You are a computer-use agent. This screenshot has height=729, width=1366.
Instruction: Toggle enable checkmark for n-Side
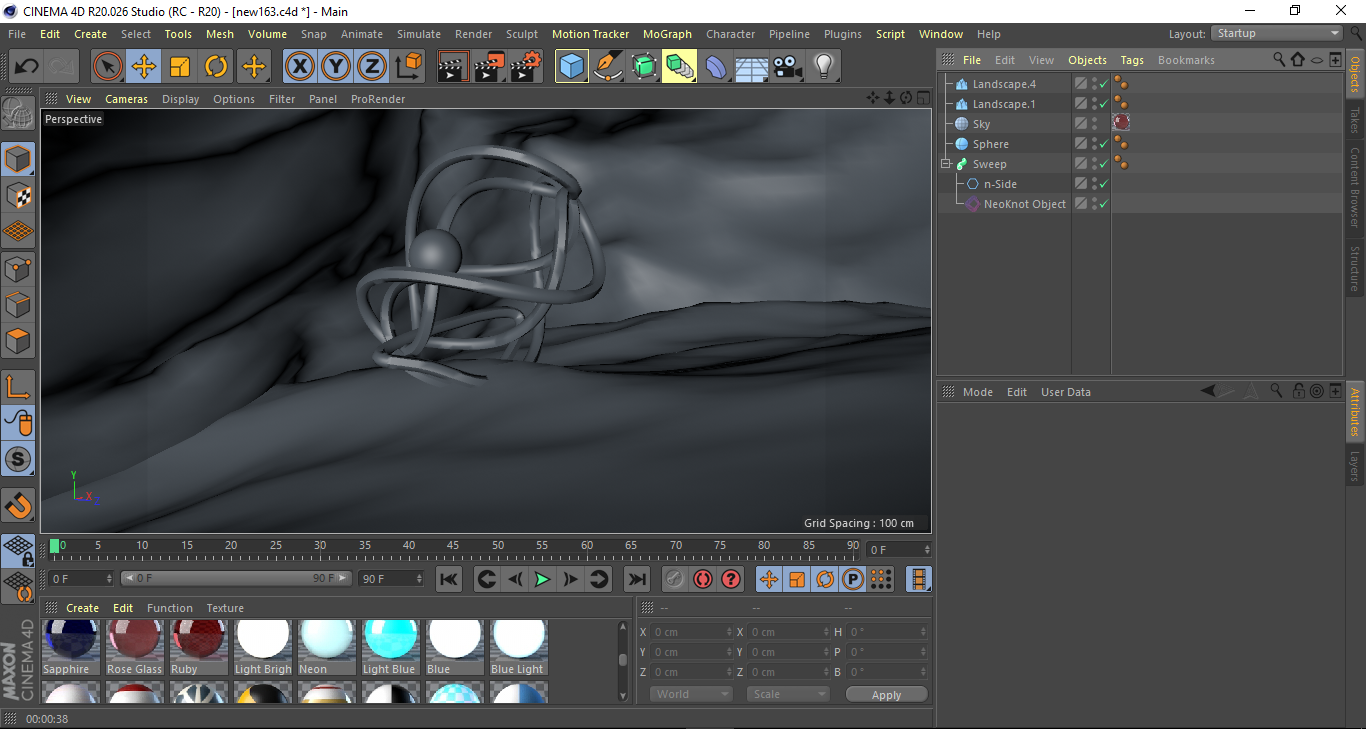1104,184
